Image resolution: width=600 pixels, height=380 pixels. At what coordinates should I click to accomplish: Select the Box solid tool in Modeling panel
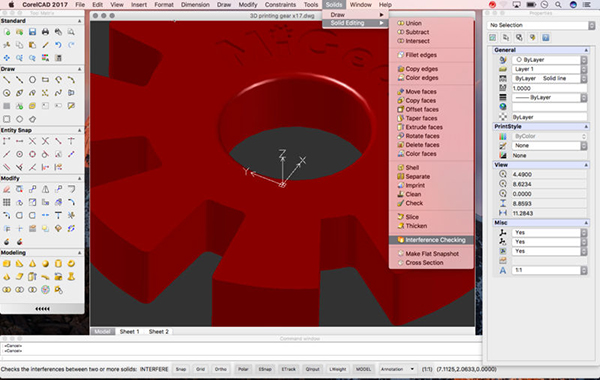7,264
